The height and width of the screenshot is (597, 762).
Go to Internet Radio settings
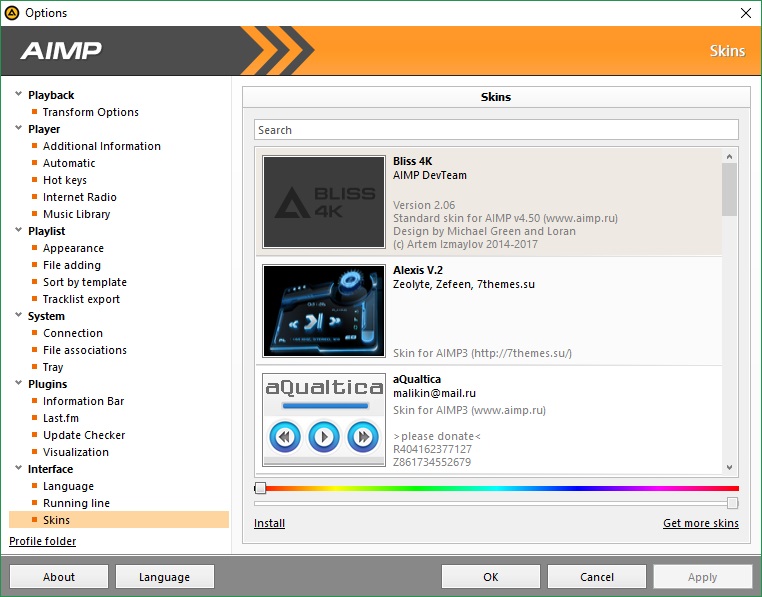pyautogui.click(x=80, y=197)
